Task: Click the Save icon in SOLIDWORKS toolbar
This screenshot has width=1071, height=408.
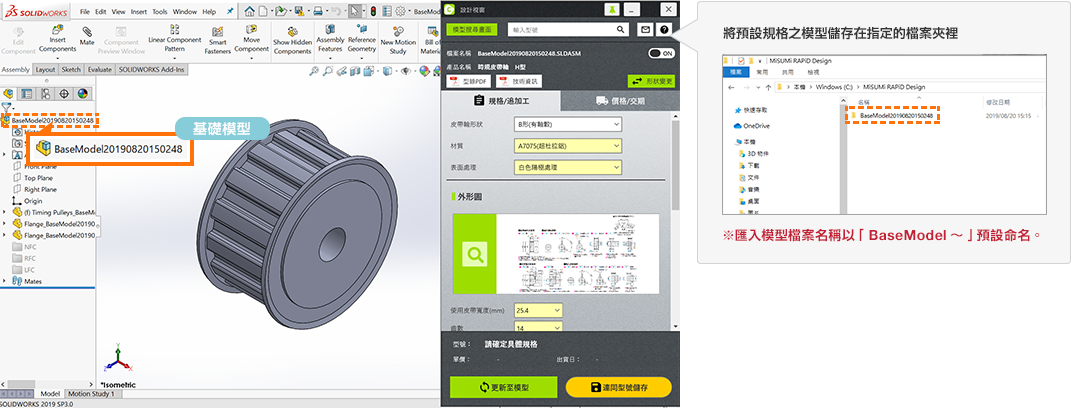Action: point(299,11)
